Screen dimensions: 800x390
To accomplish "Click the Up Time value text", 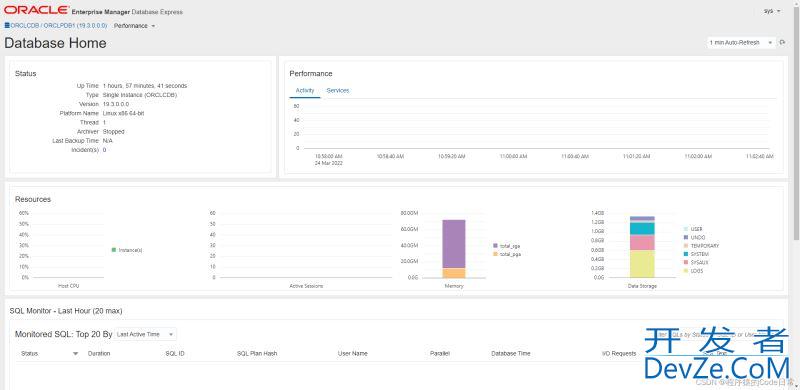I will tap(145, 86).
